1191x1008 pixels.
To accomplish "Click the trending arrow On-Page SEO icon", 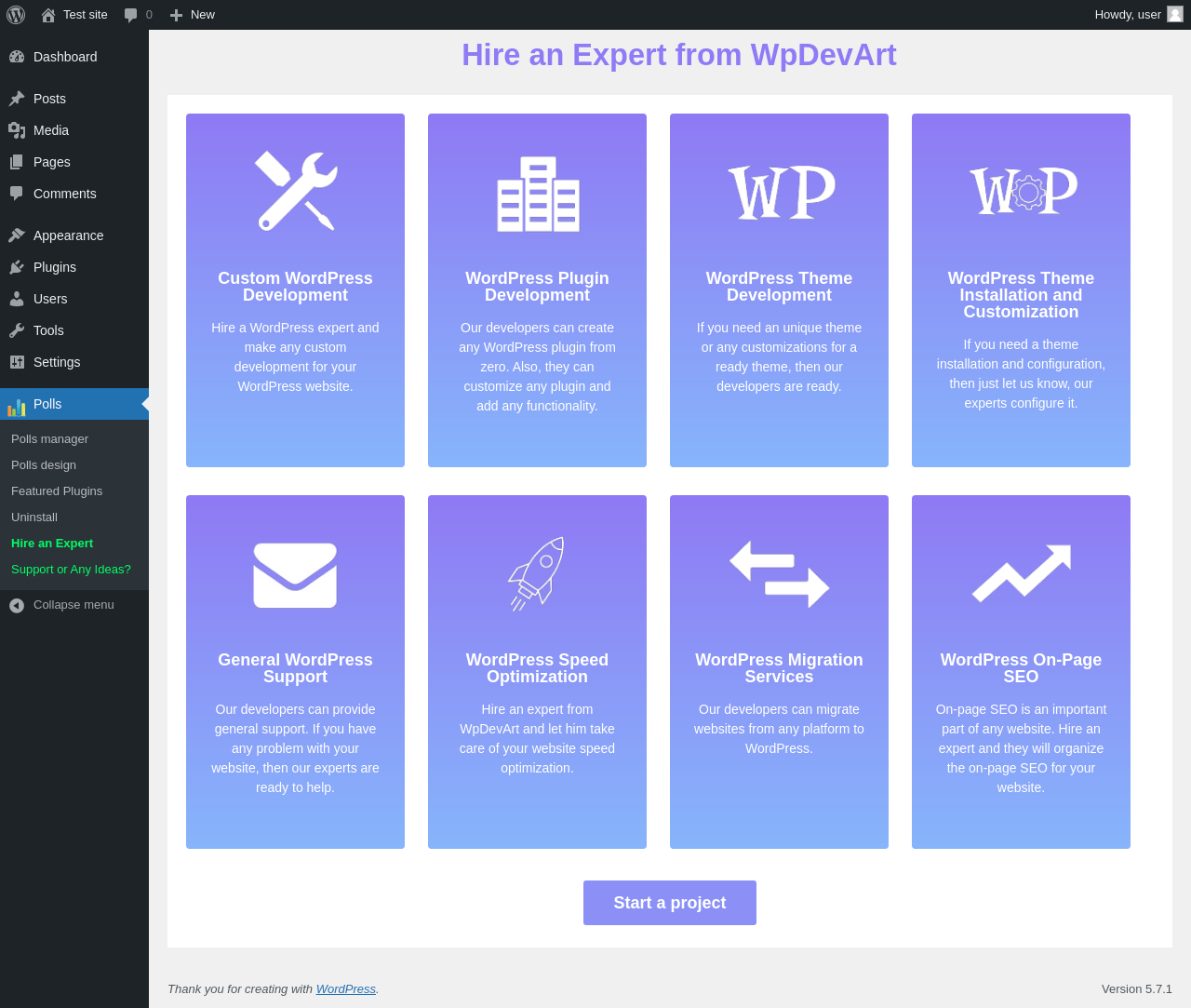I will [1022, 573].
